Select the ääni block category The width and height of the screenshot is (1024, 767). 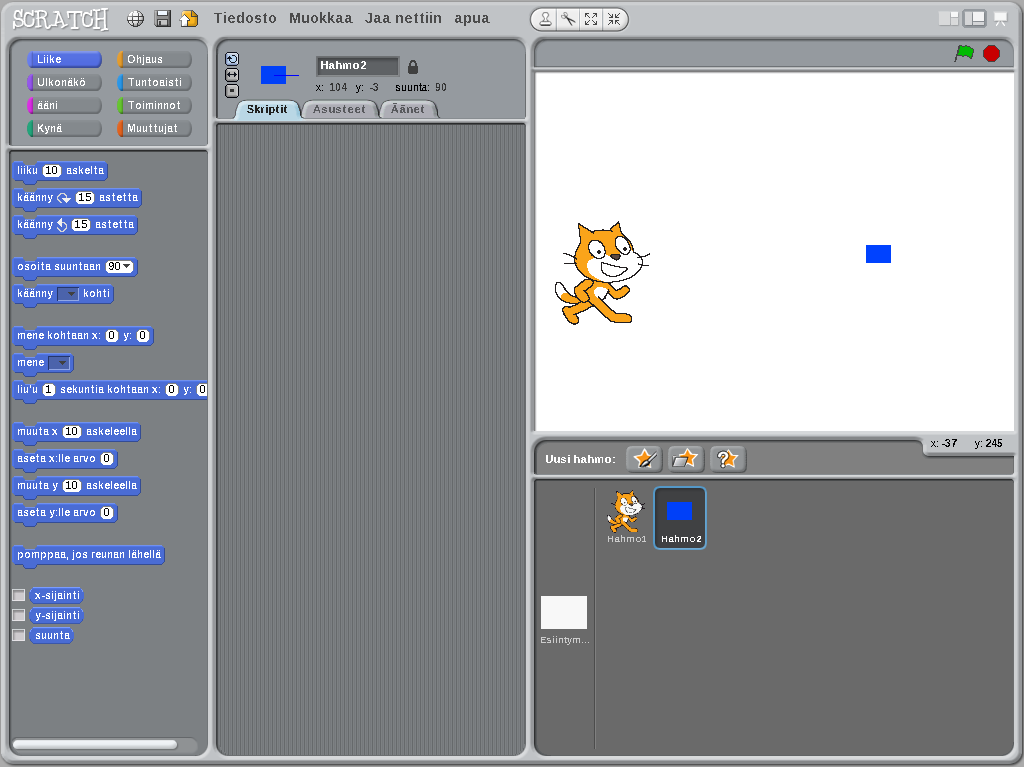click(x=64, y=105)
